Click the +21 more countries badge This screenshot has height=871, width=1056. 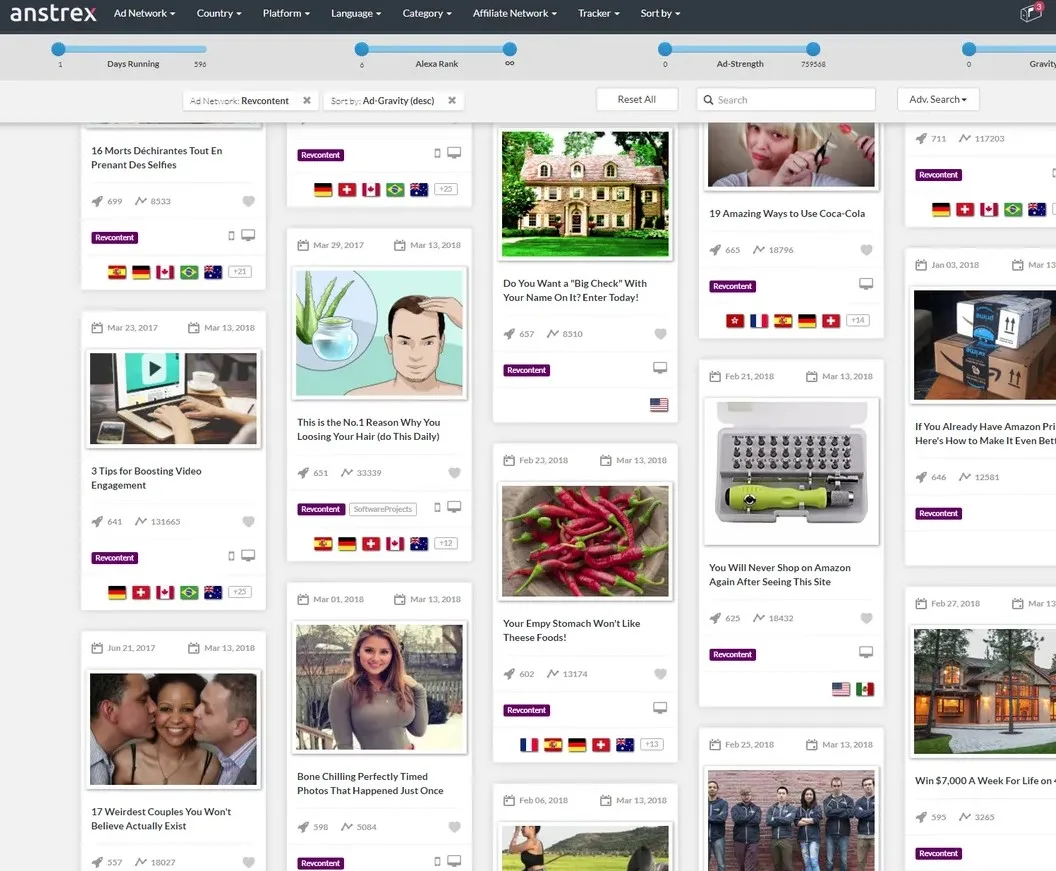(240, 271)
